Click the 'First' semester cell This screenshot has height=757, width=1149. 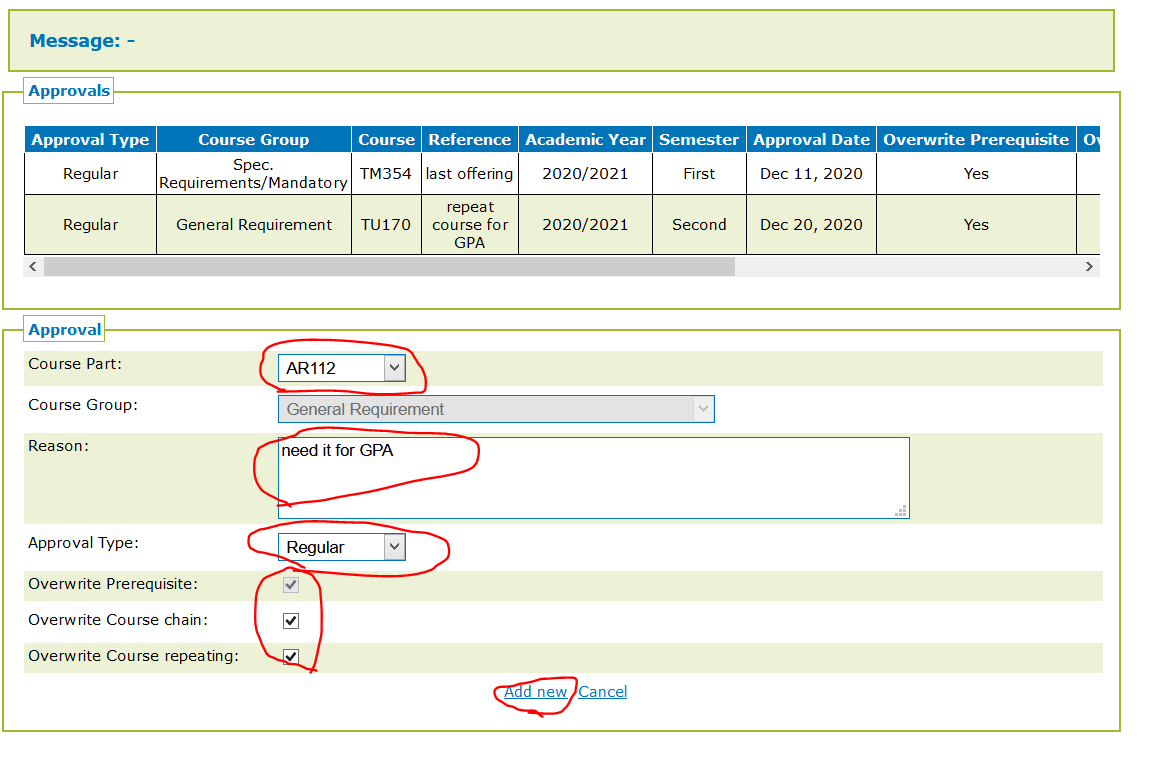tap(699, 174)
